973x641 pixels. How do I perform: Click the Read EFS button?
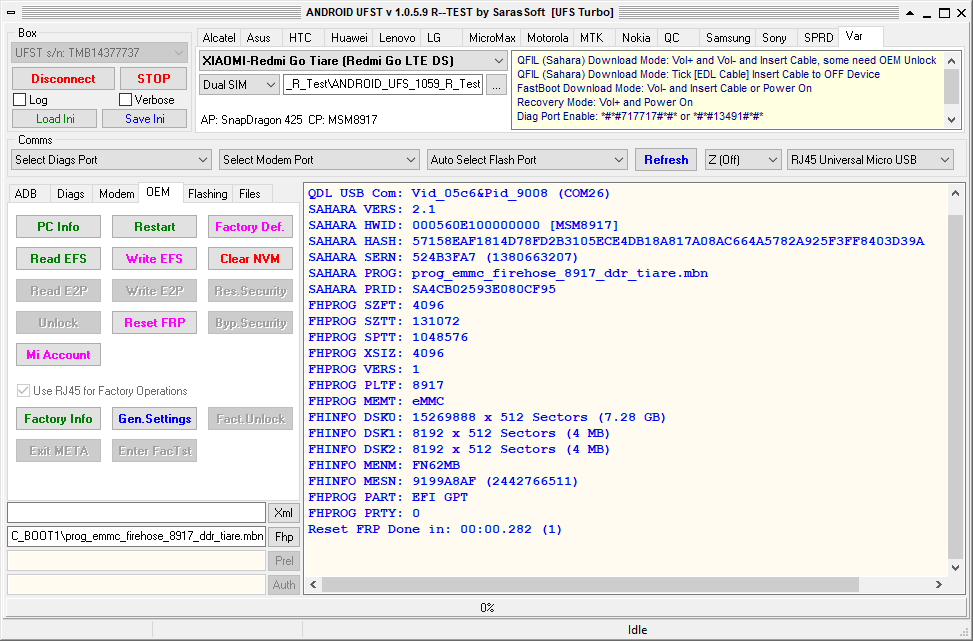point(58,259)
